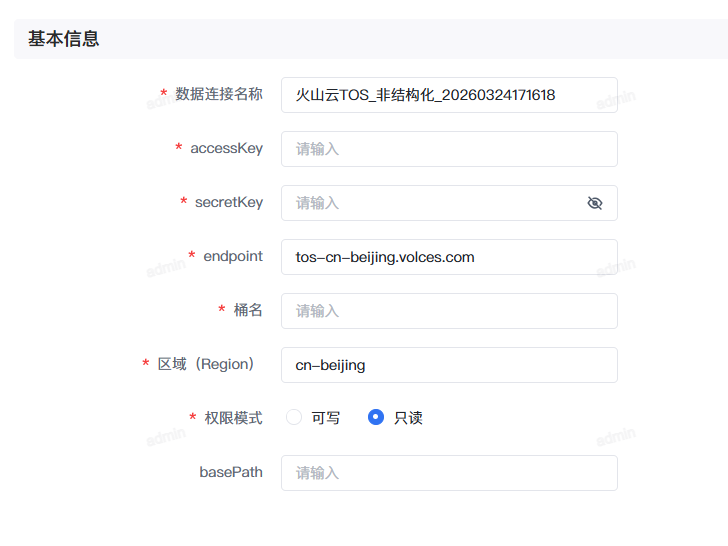Viewport: 728px width, 546px height.
Task: Click the basePath field label
Action: tap(231, 471)
